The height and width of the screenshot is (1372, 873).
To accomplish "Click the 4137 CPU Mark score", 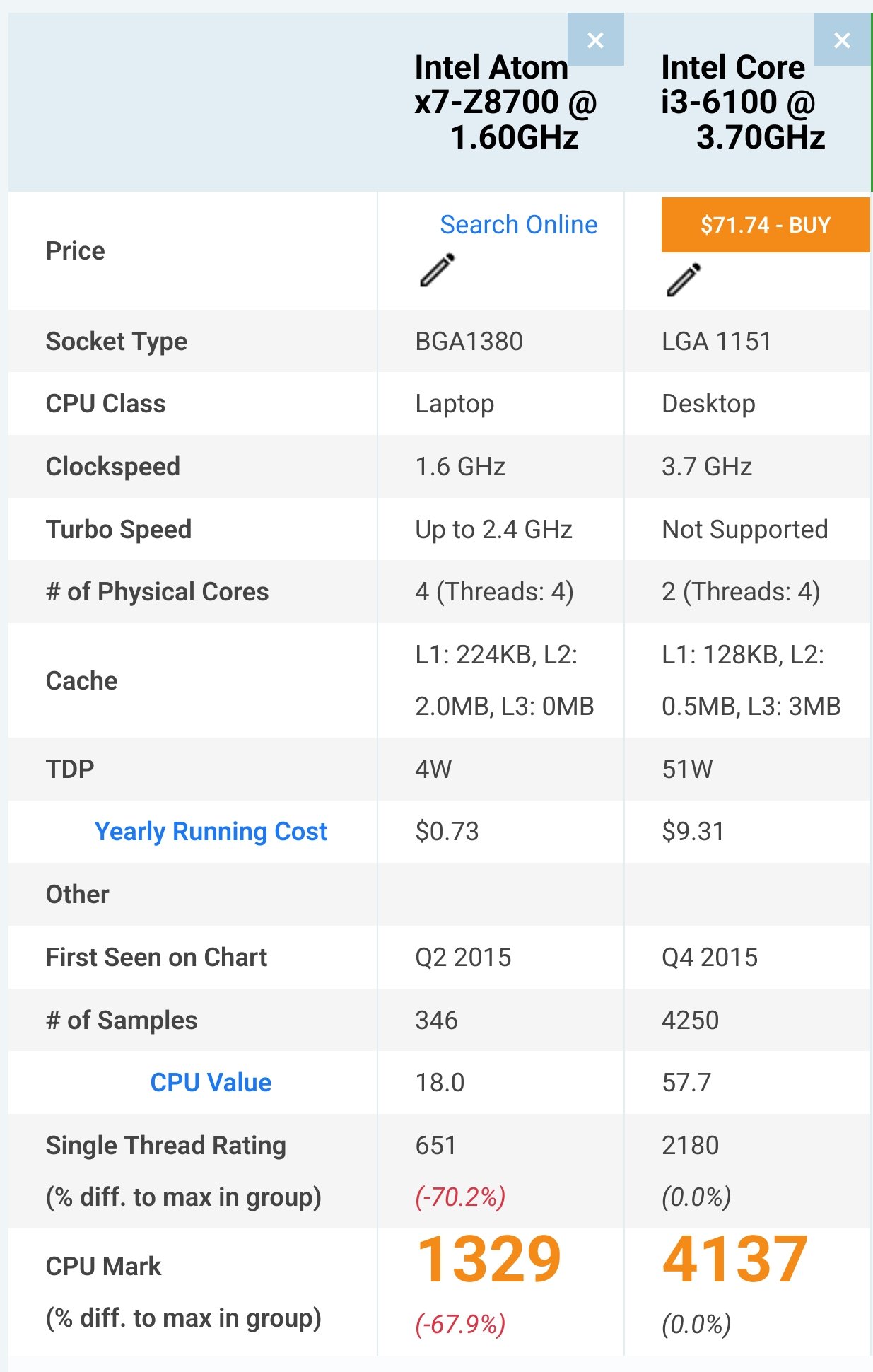I will click(x=734, y=1260).
